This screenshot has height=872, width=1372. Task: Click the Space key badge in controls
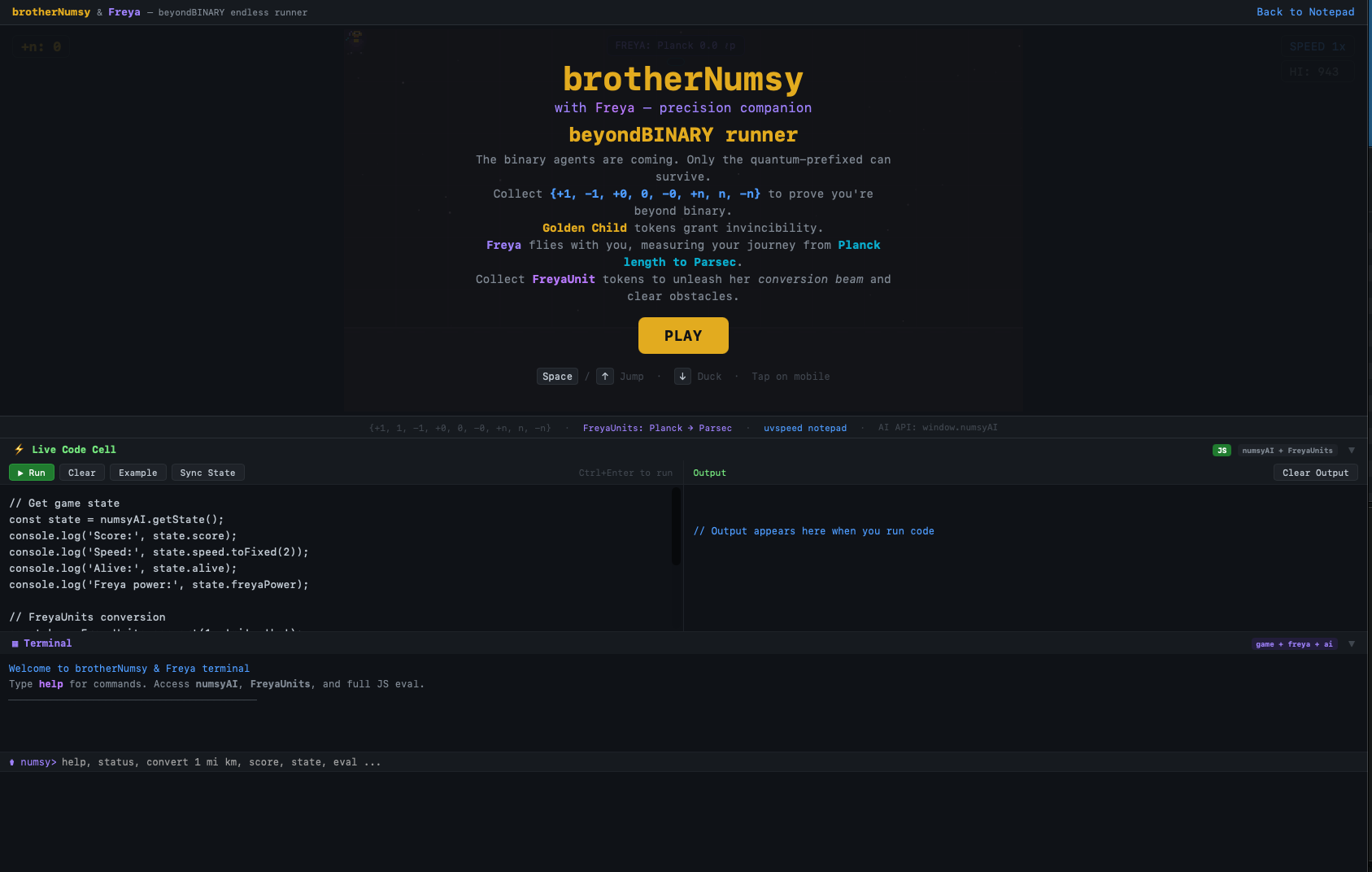pyautogui.click(x=556, y=376)
